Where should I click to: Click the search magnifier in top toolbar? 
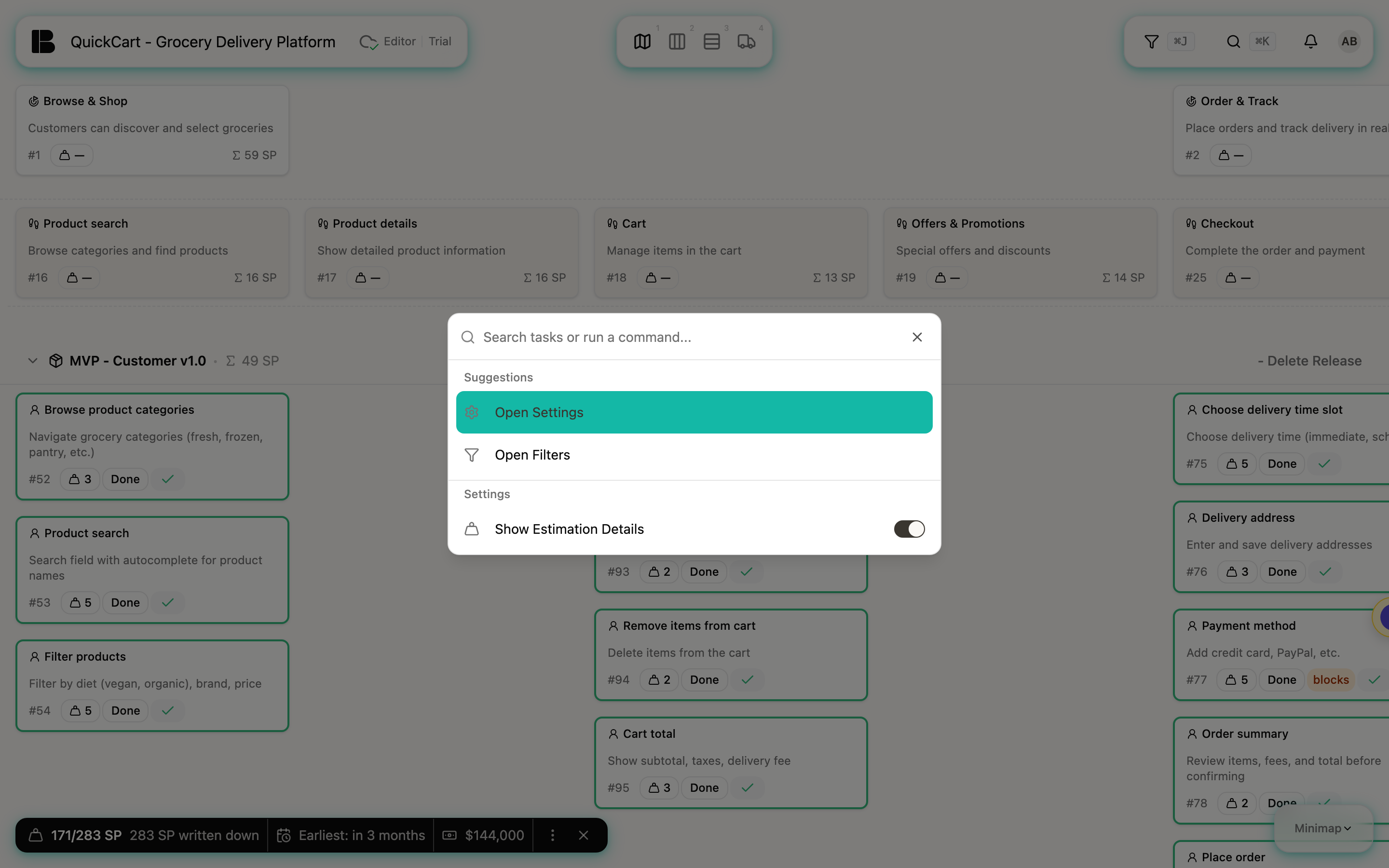1233,41
